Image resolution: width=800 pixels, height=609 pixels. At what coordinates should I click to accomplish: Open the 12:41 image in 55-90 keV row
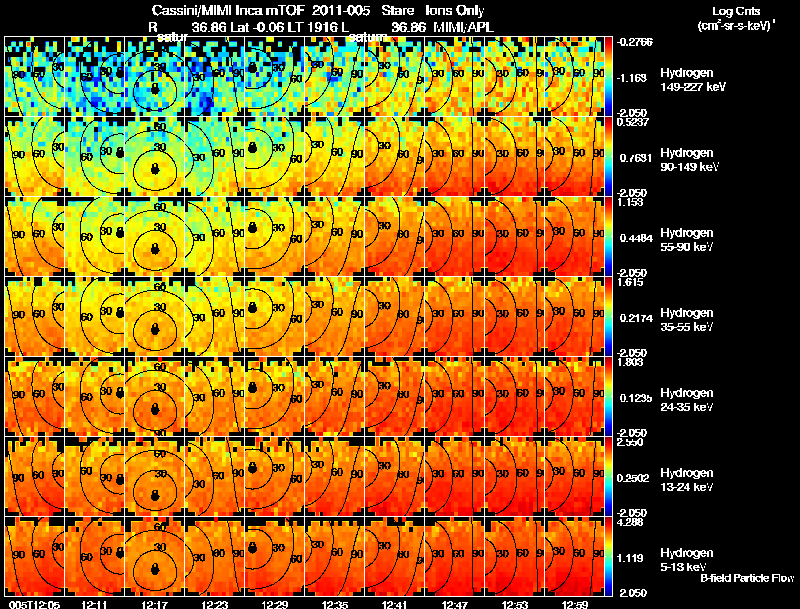(x=394, y=237)
